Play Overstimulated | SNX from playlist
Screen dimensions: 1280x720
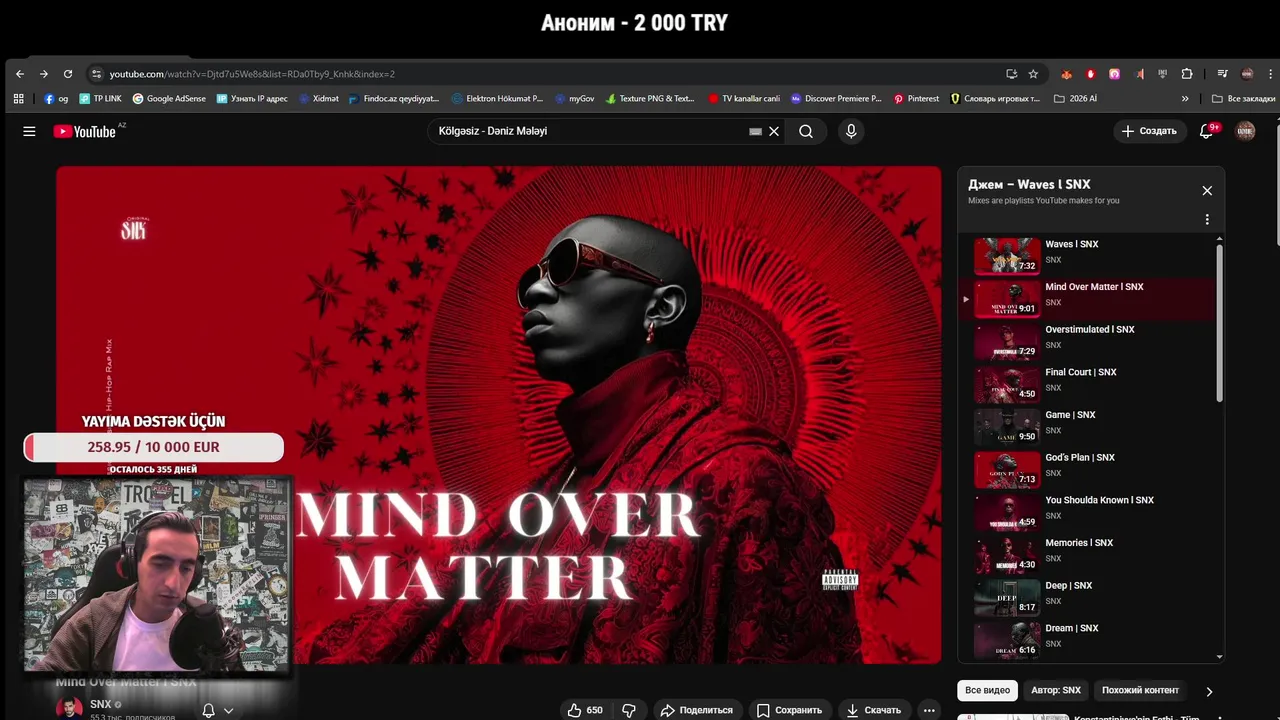click(1089, 341)
